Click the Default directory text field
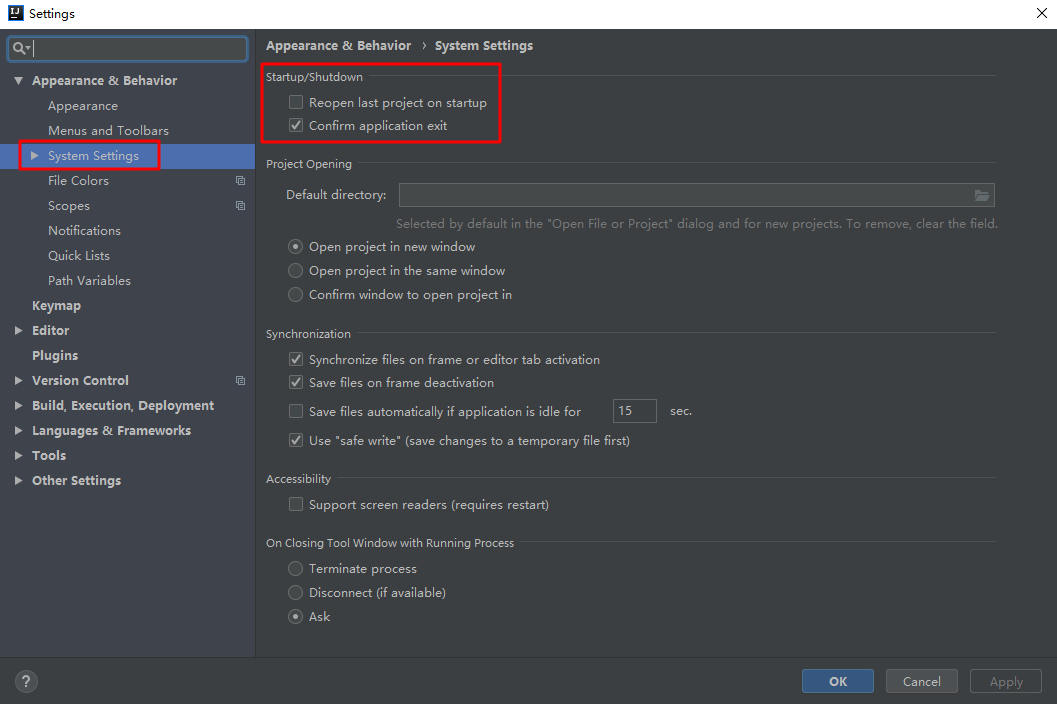Viewport: 1057px width, 704px height. coord(696,196)
